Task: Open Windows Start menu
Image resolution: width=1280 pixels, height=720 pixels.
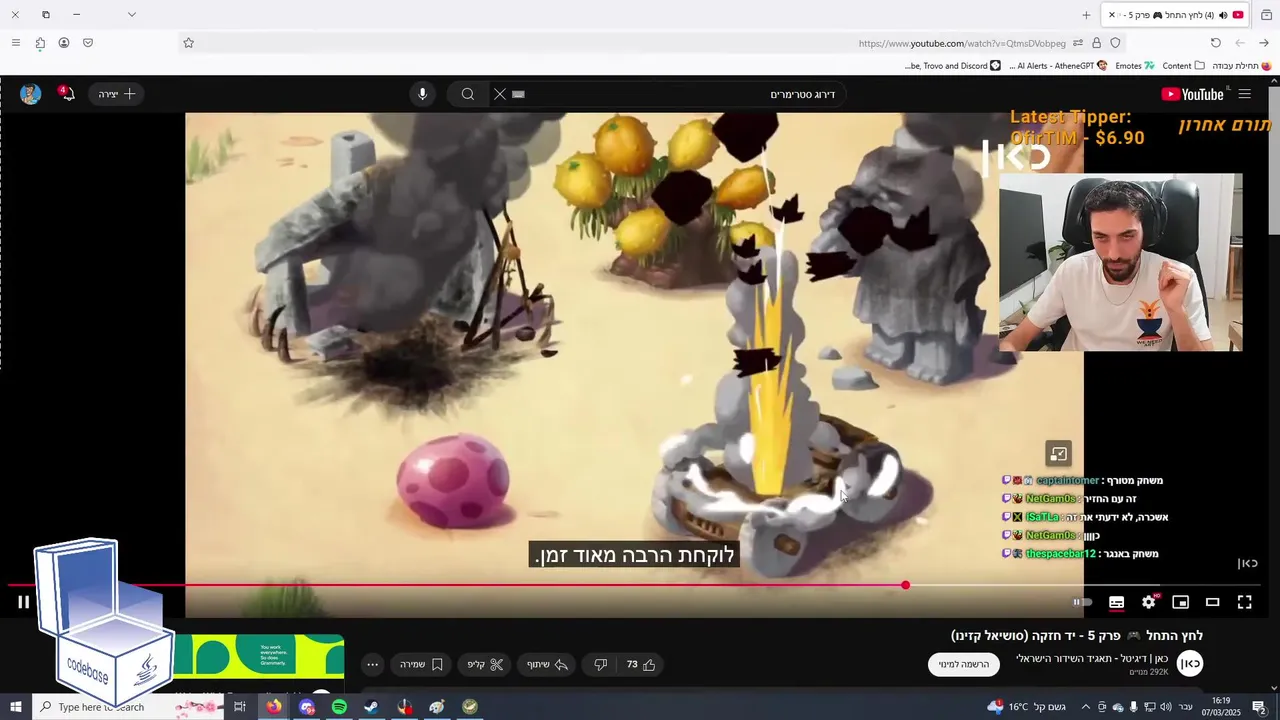Action: tap(15, 707)
